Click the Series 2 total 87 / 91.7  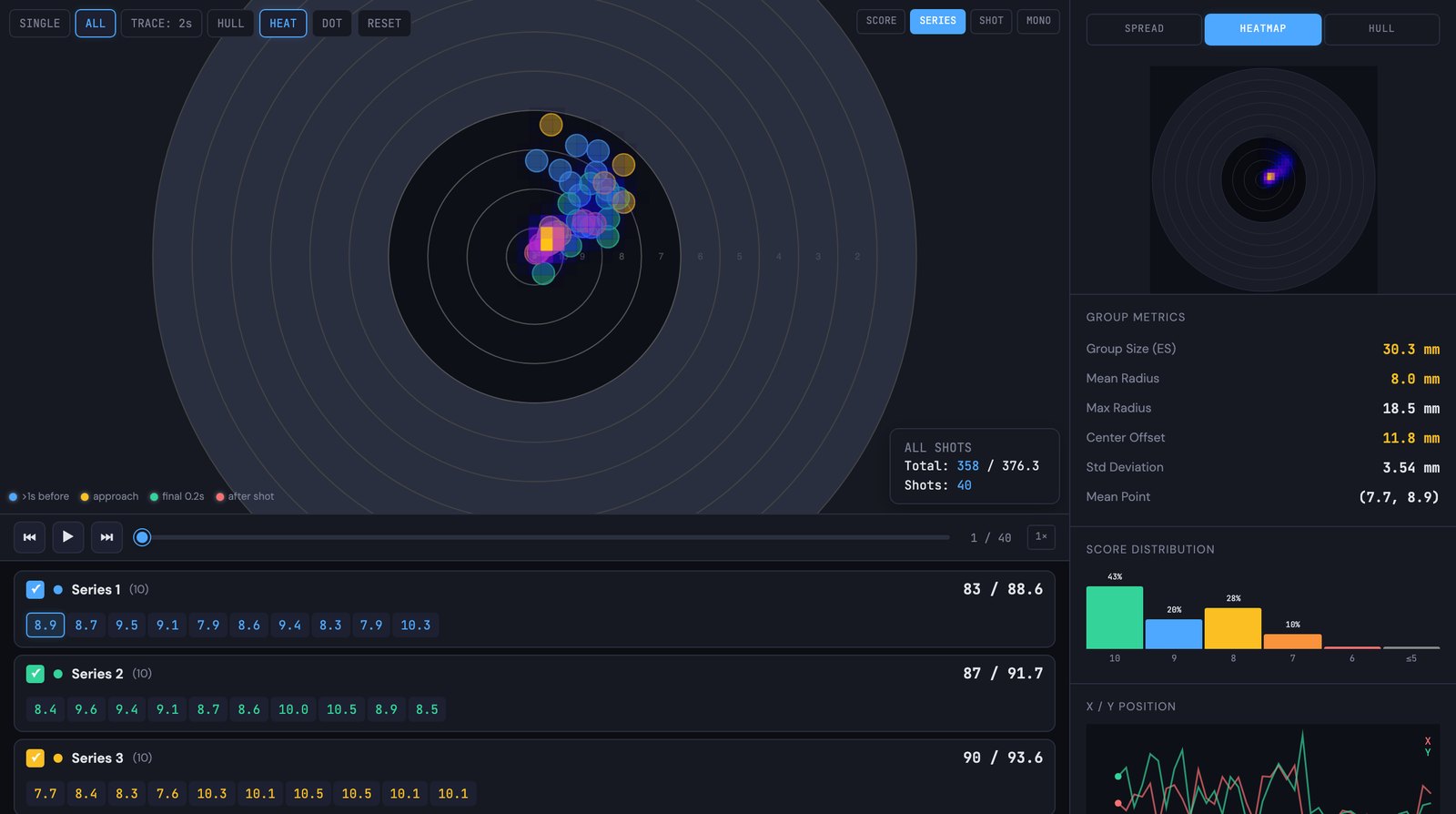tap(1003, 674)
